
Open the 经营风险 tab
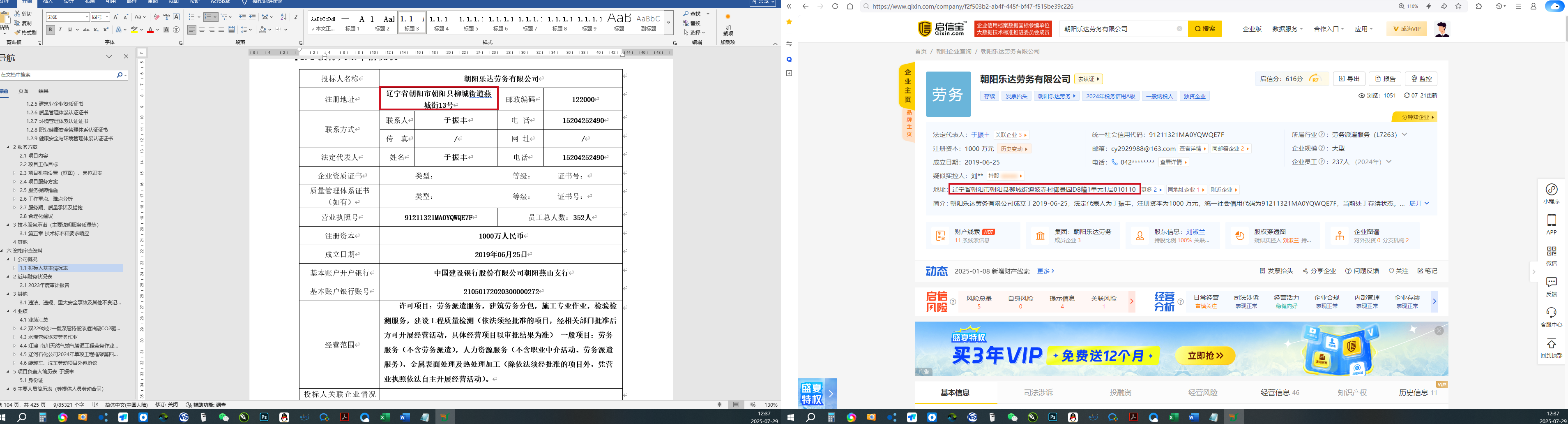click(1203, 393)
